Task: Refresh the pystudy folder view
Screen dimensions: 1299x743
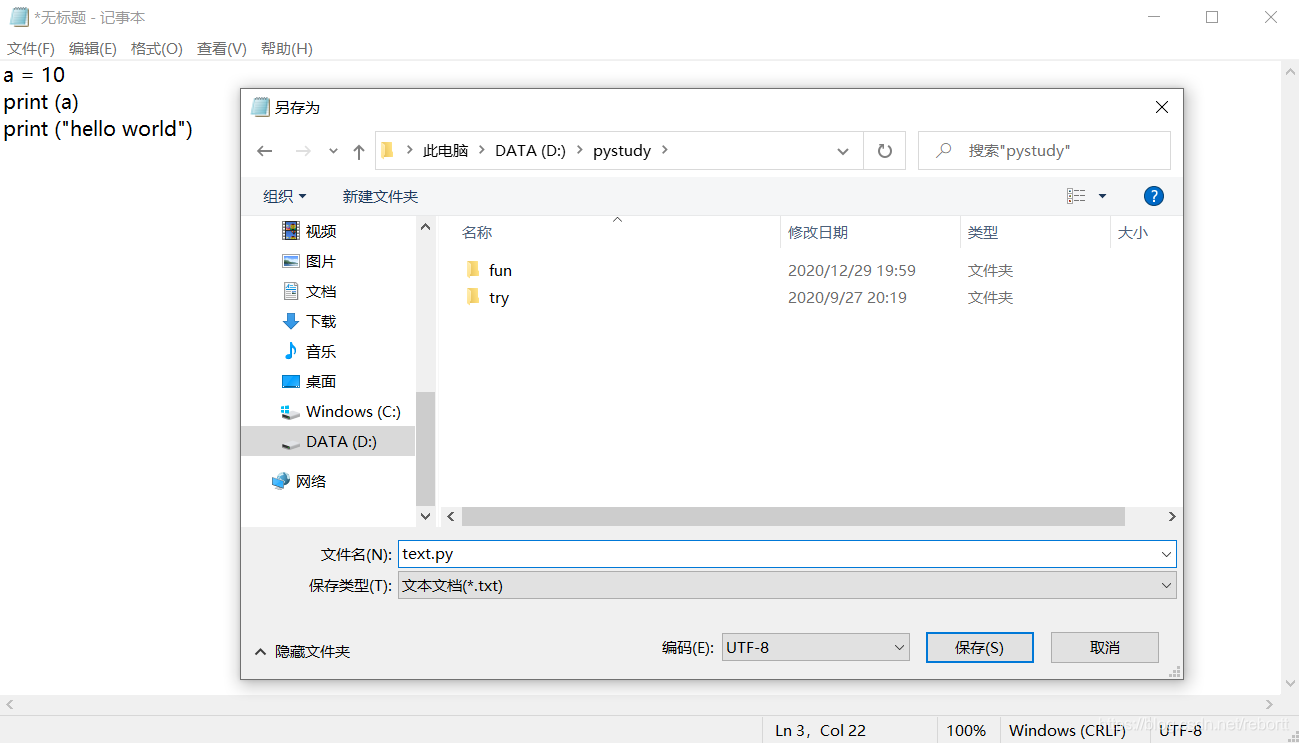Action: pos(884,151)
